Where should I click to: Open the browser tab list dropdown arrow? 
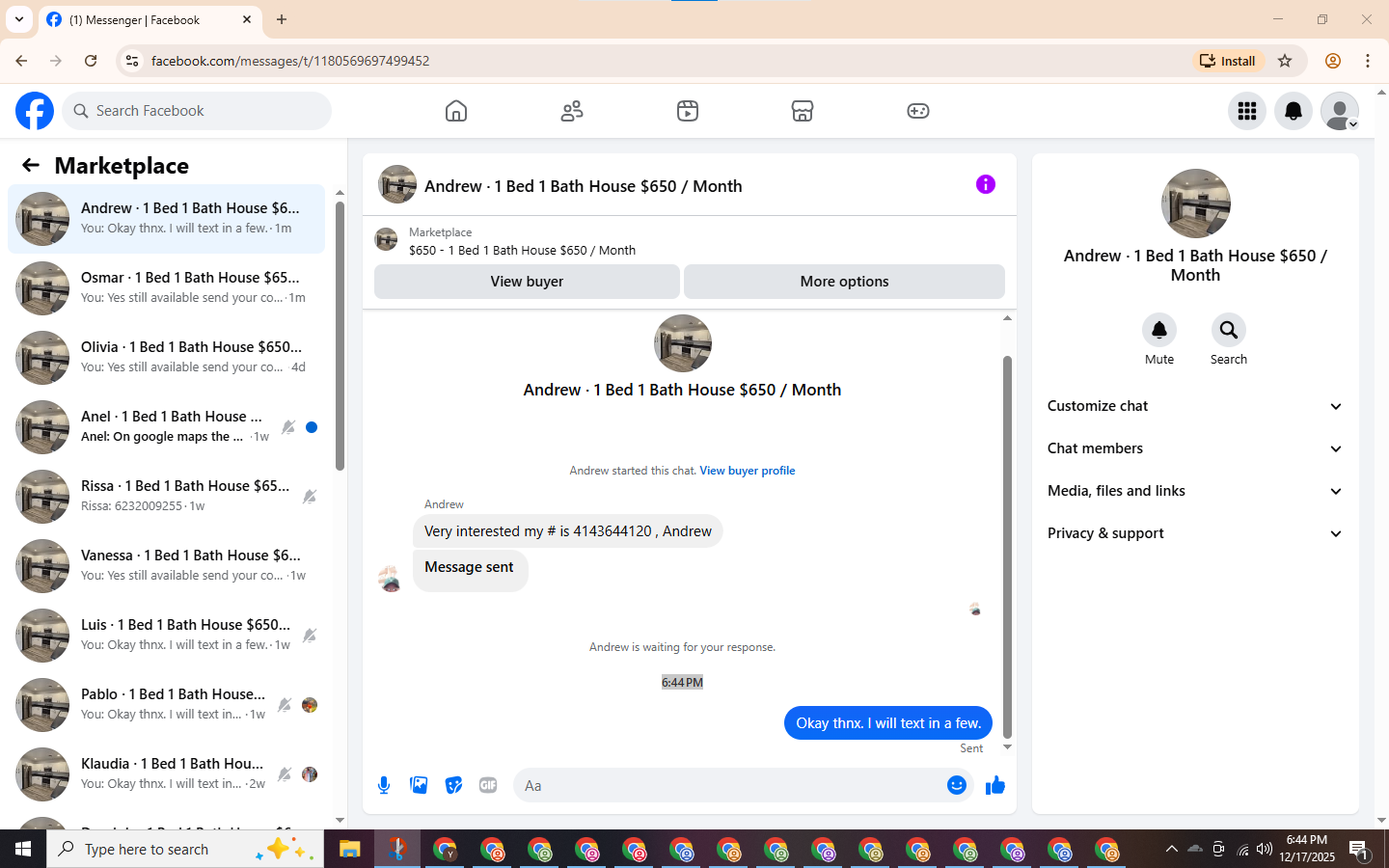click(19, 19)
